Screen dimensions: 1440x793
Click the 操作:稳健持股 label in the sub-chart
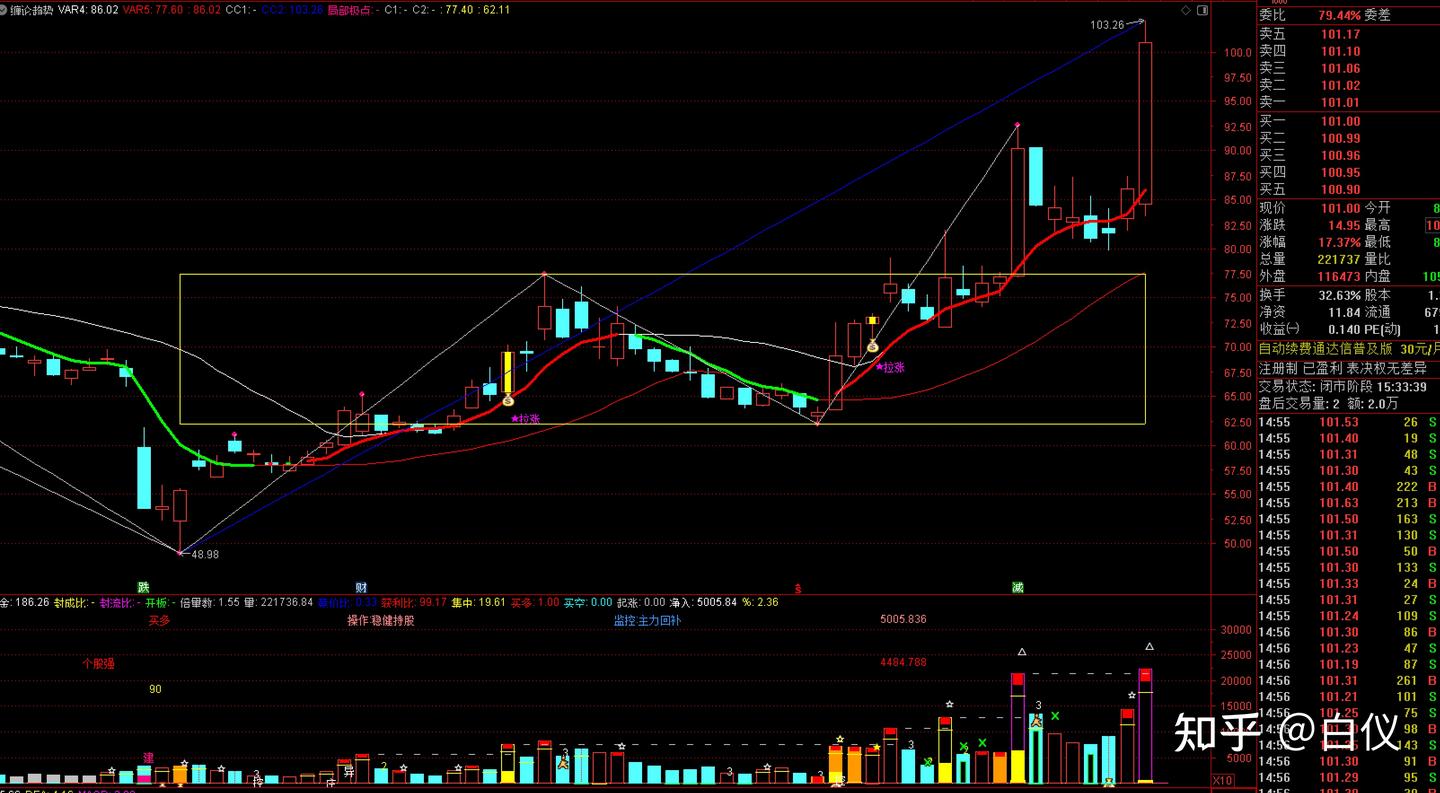pos(380,620)
